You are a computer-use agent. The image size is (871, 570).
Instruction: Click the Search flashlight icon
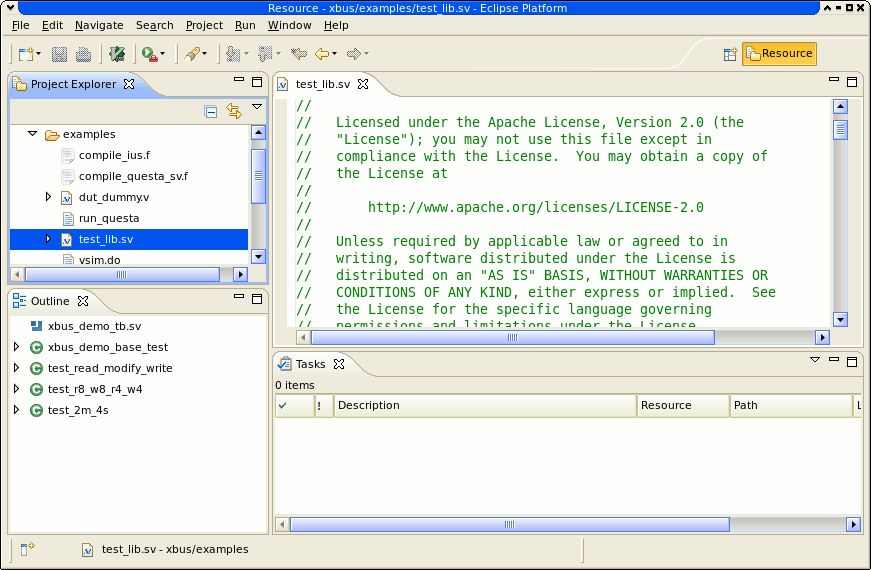(x=192, y=54)
